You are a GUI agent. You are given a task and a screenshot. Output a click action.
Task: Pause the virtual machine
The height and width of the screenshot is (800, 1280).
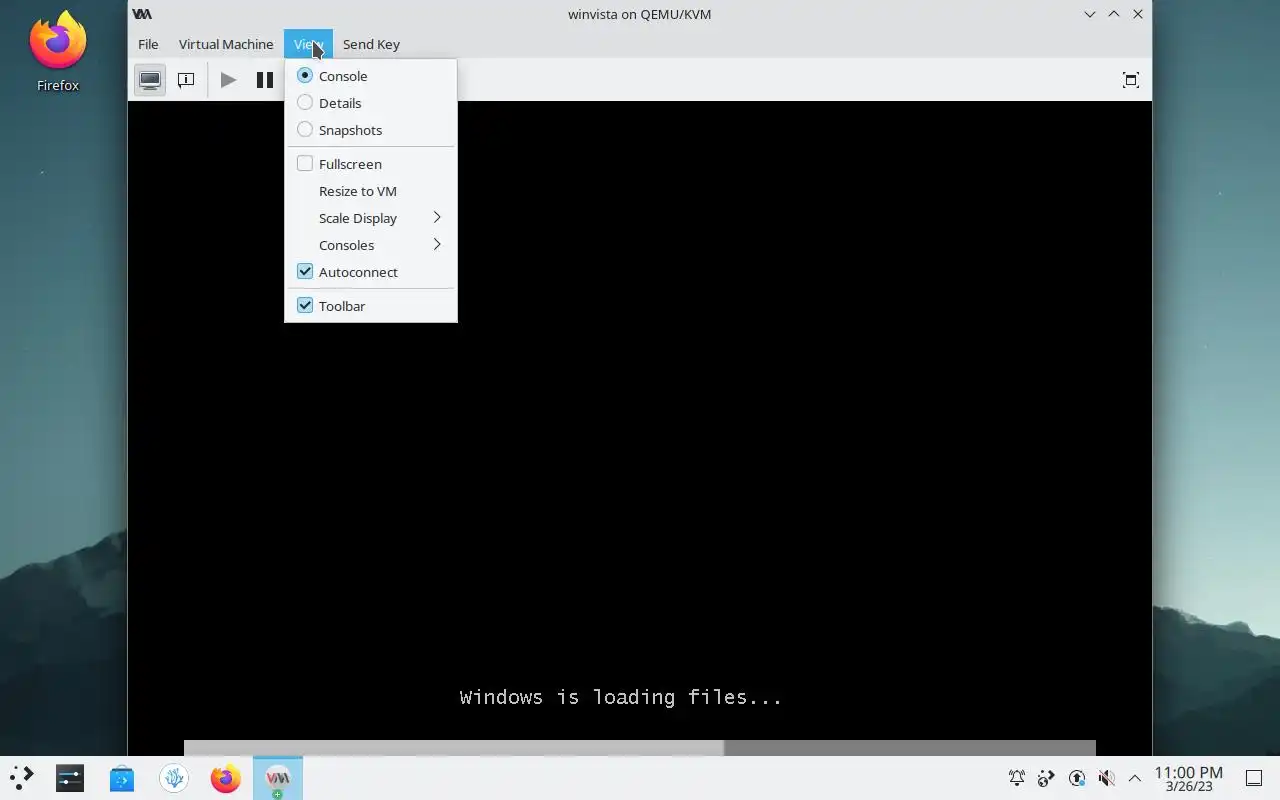coord(264,80)
